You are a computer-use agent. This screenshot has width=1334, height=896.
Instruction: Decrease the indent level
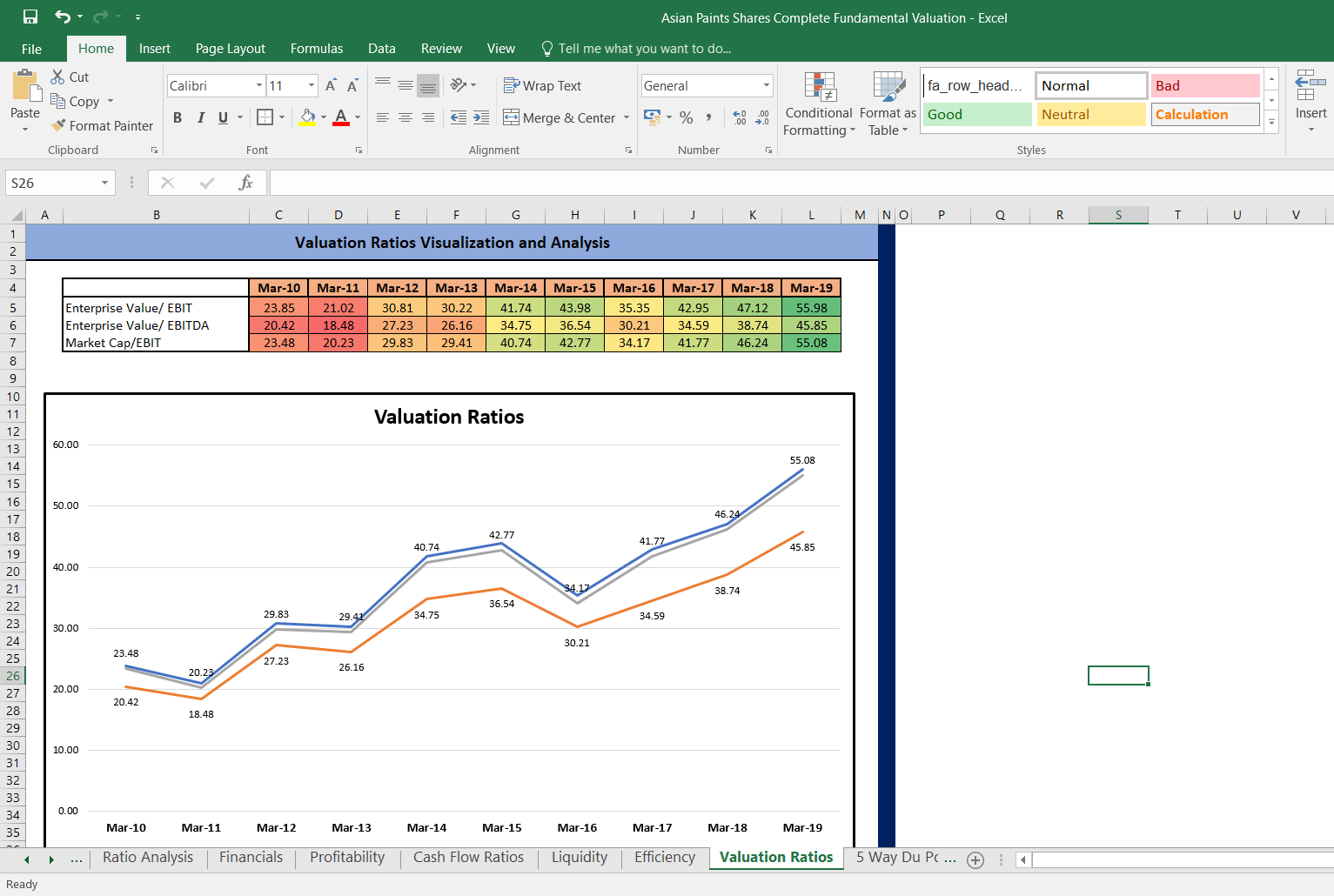[x=459, y=117]
